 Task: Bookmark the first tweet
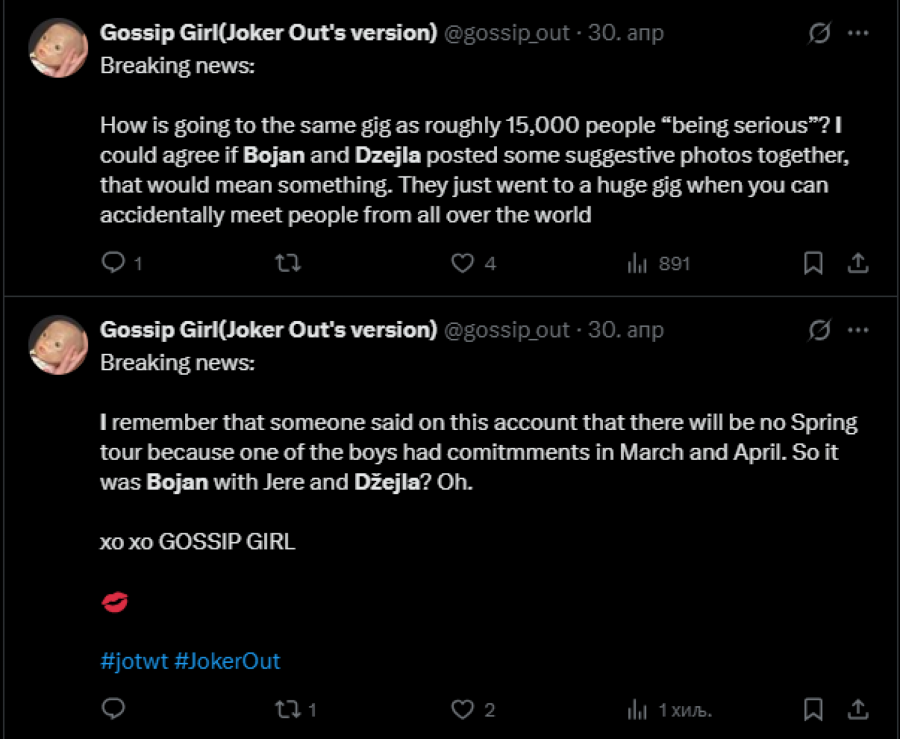(814, 263)
